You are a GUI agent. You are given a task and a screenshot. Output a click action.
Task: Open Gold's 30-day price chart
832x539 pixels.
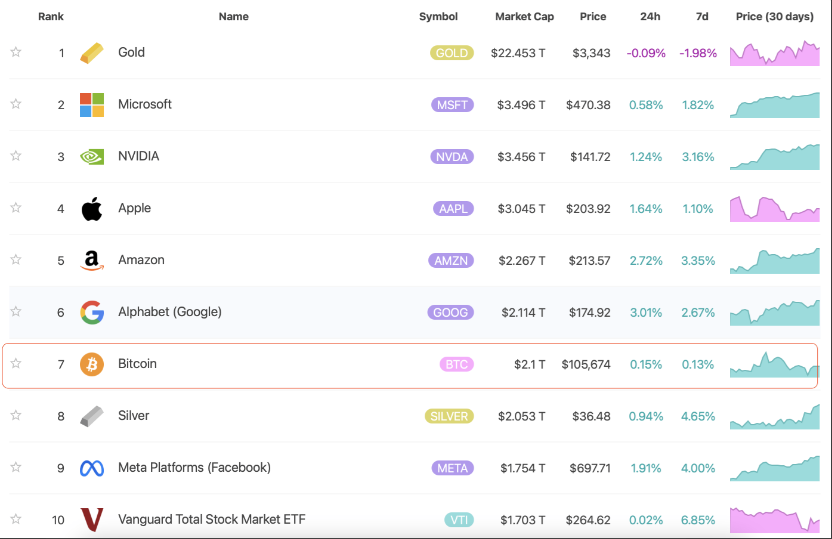775,53
